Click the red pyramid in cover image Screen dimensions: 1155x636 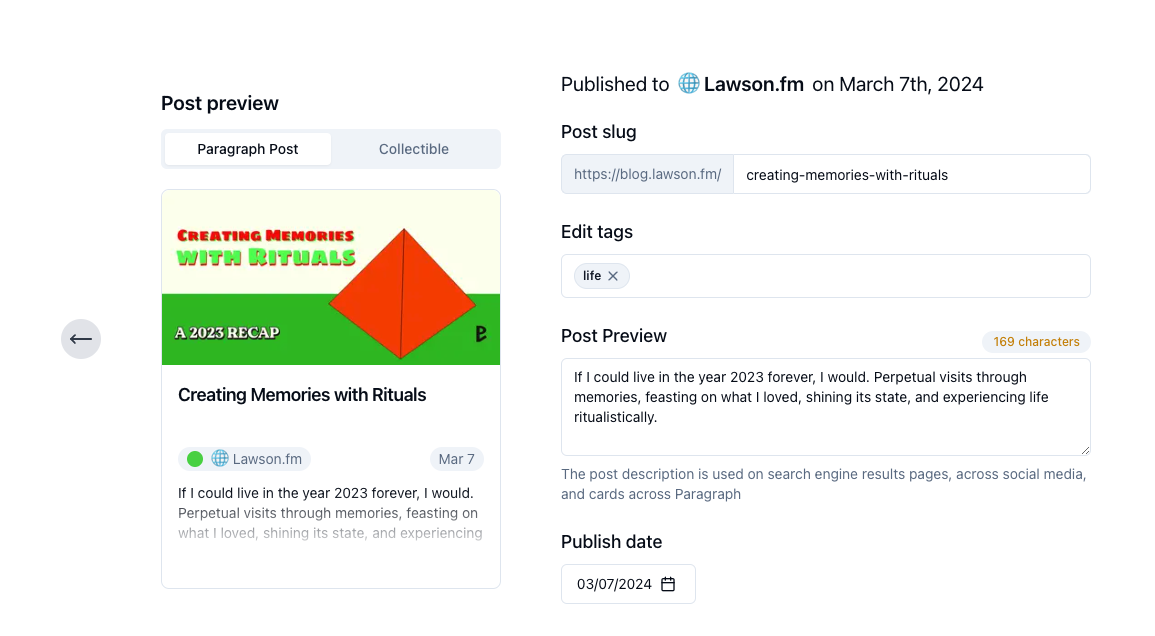[402, 293]
